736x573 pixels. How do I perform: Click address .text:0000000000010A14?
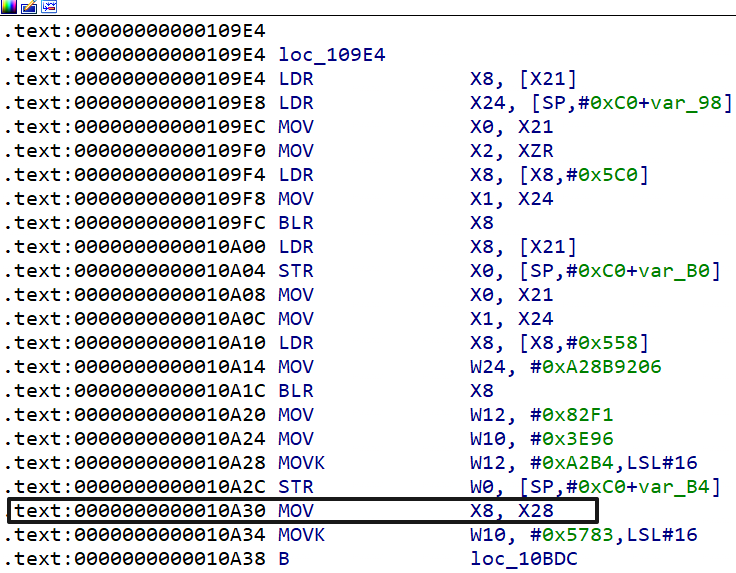[135, 367]
